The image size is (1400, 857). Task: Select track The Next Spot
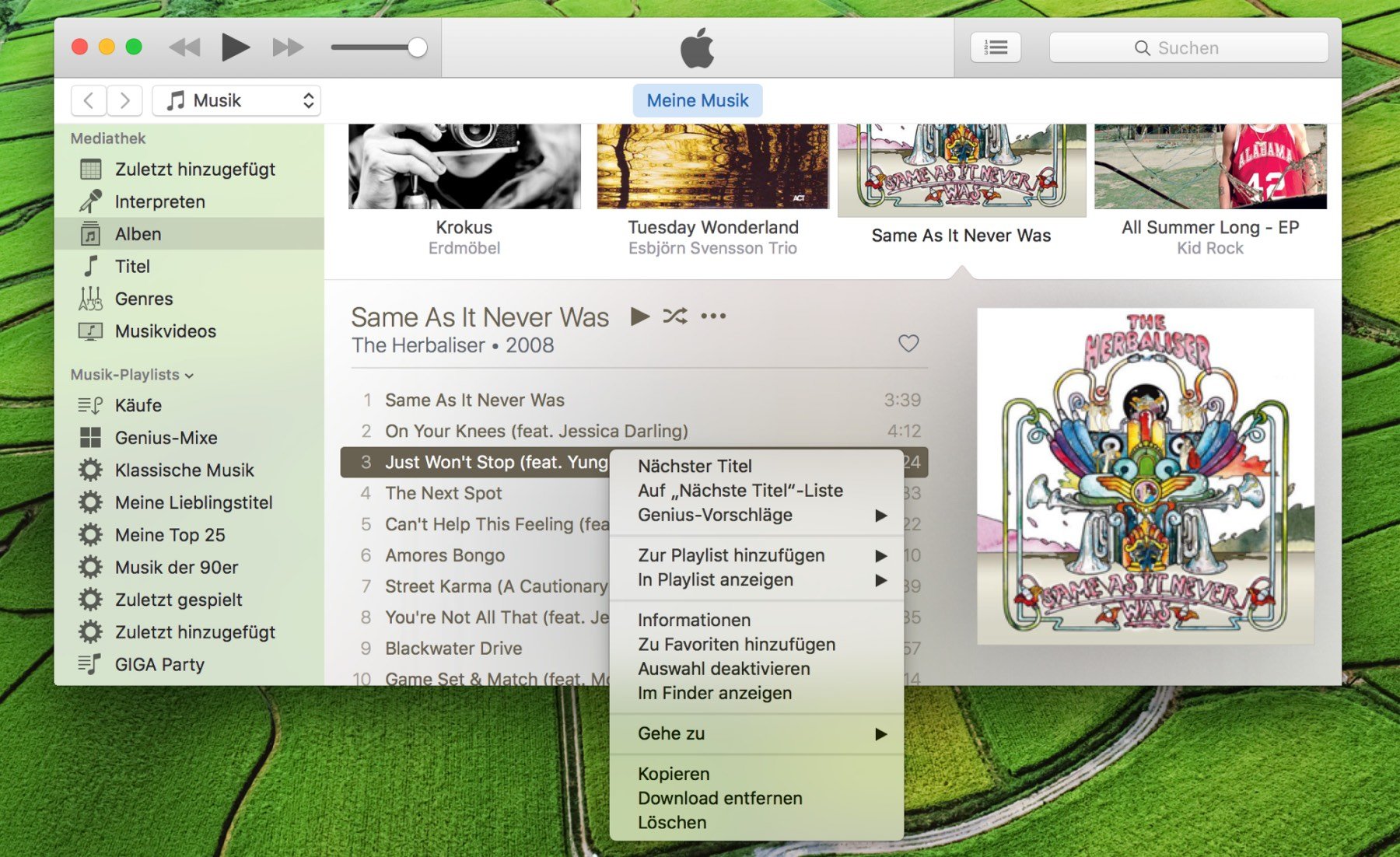click(x=475, y=493)
